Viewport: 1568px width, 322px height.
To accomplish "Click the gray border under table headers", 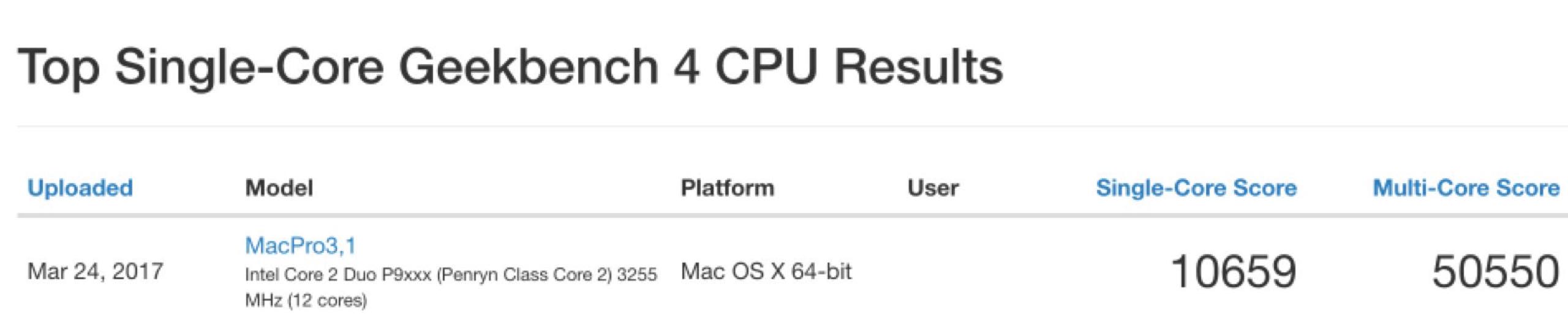I will 790,215.
